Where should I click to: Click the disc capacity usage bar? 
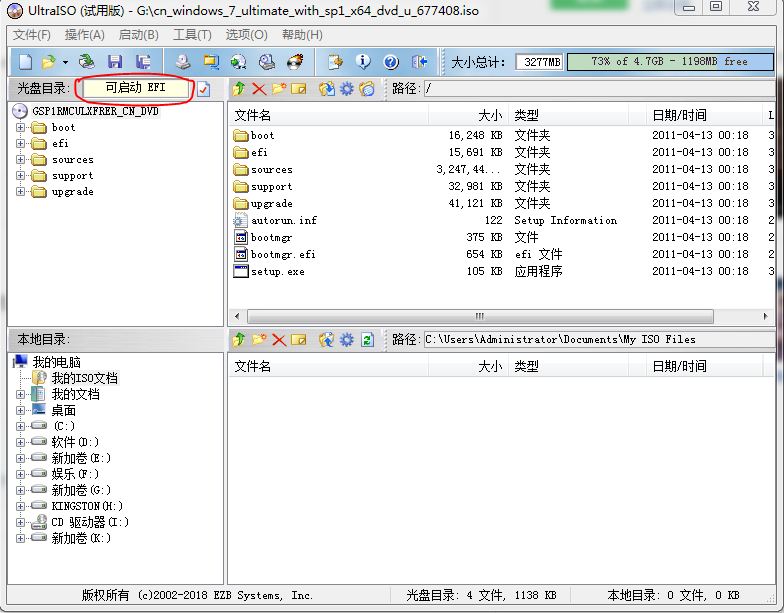tap(670, 62)
